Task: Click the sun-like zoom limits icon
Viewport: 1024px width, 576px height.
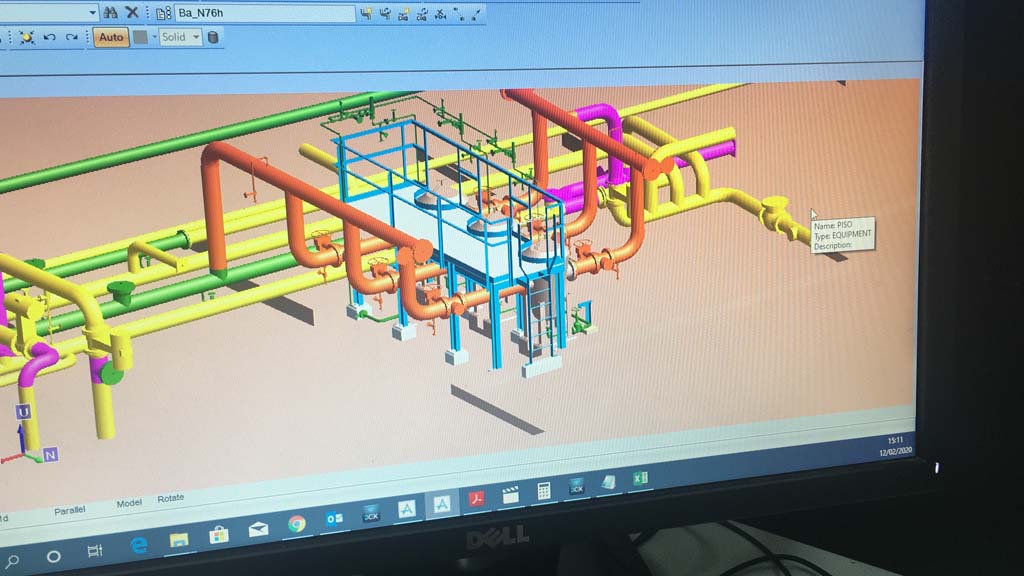Action: [x=27, y=37]
